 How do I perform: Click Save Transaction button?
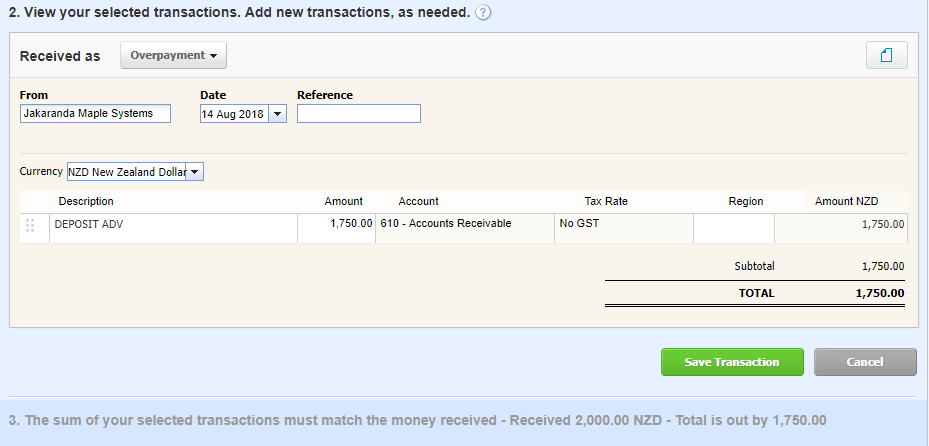732,362
